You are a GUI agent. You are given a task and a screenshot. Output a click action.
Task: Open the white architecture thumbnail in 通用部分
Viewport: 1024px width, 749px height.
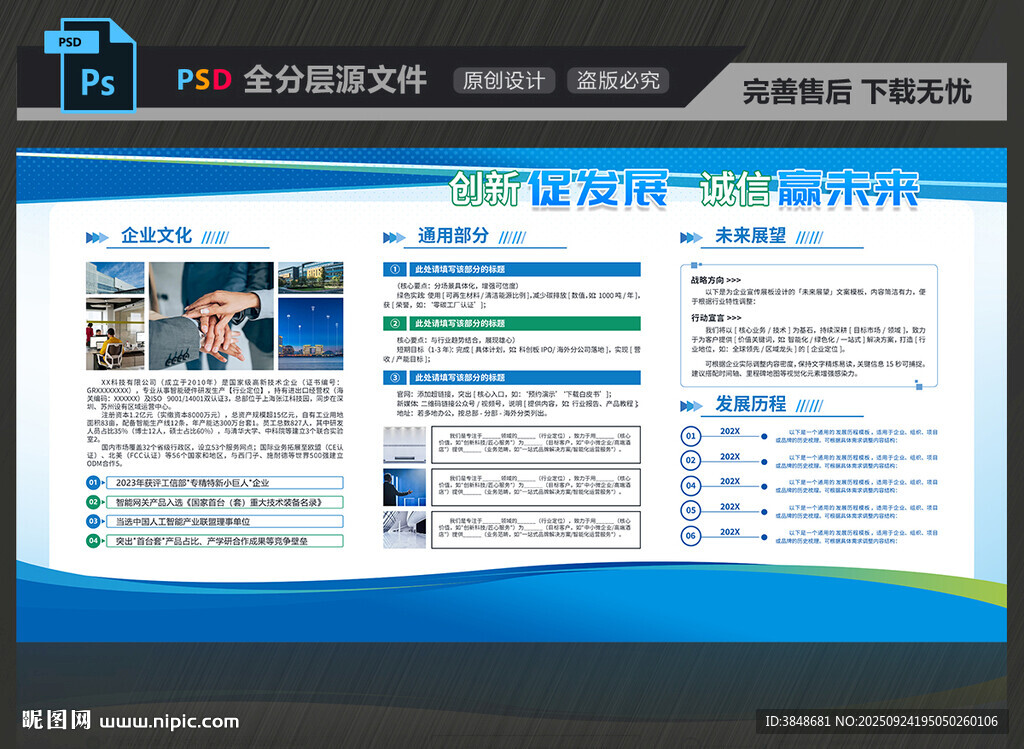(404, 530)
